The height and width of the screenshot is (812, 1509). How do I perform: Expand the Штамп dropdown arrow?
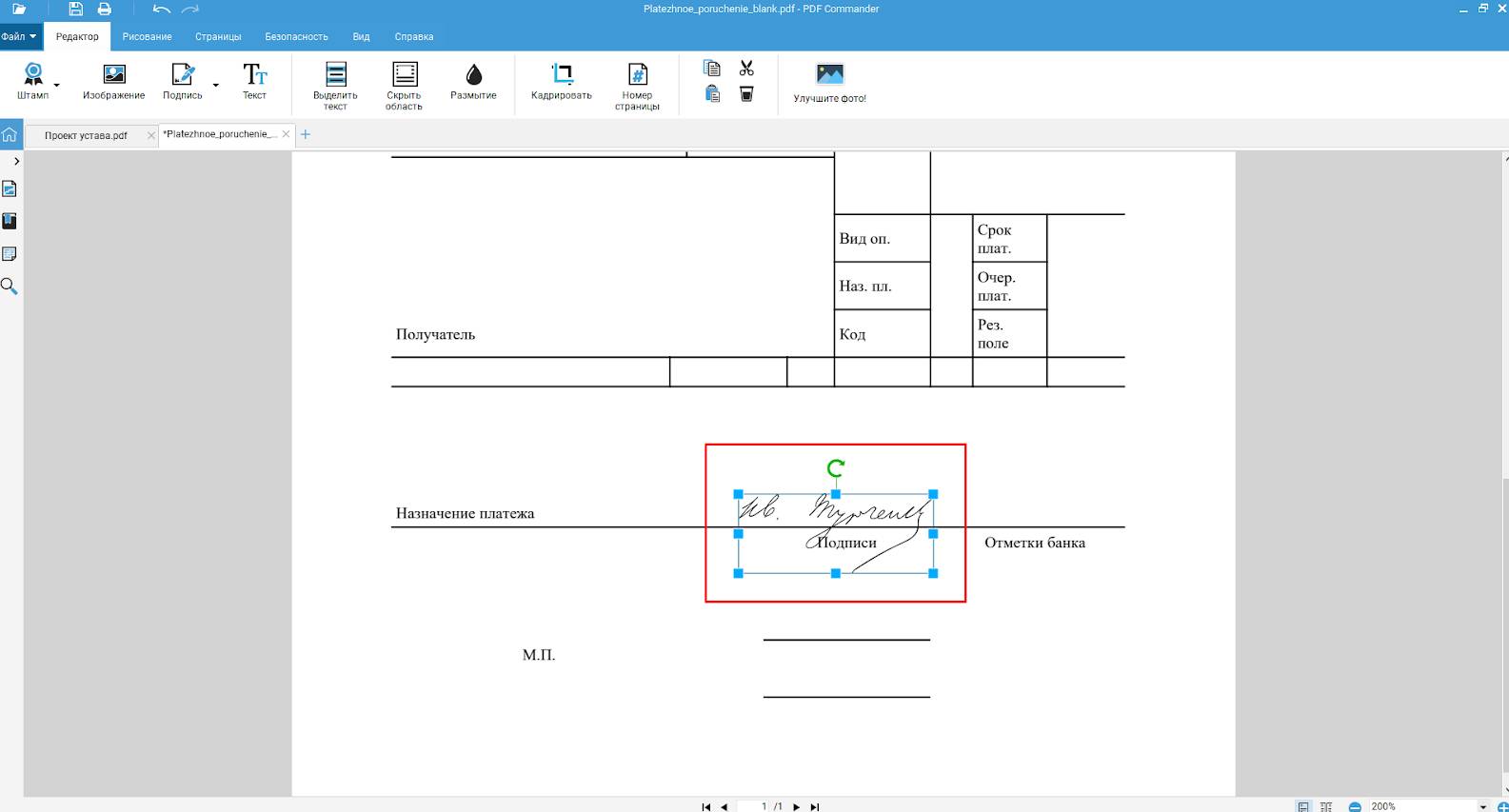tap(56, 86)
